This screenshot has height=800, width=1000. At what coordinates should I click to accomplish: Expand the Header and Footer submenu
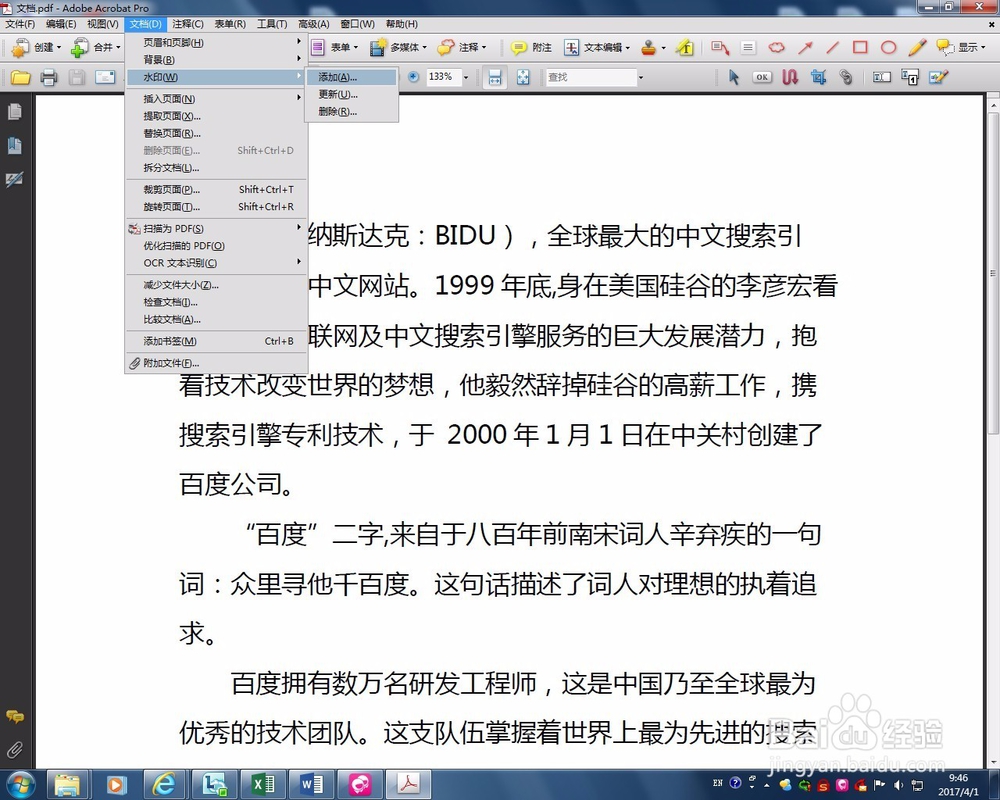click(216, 42)
